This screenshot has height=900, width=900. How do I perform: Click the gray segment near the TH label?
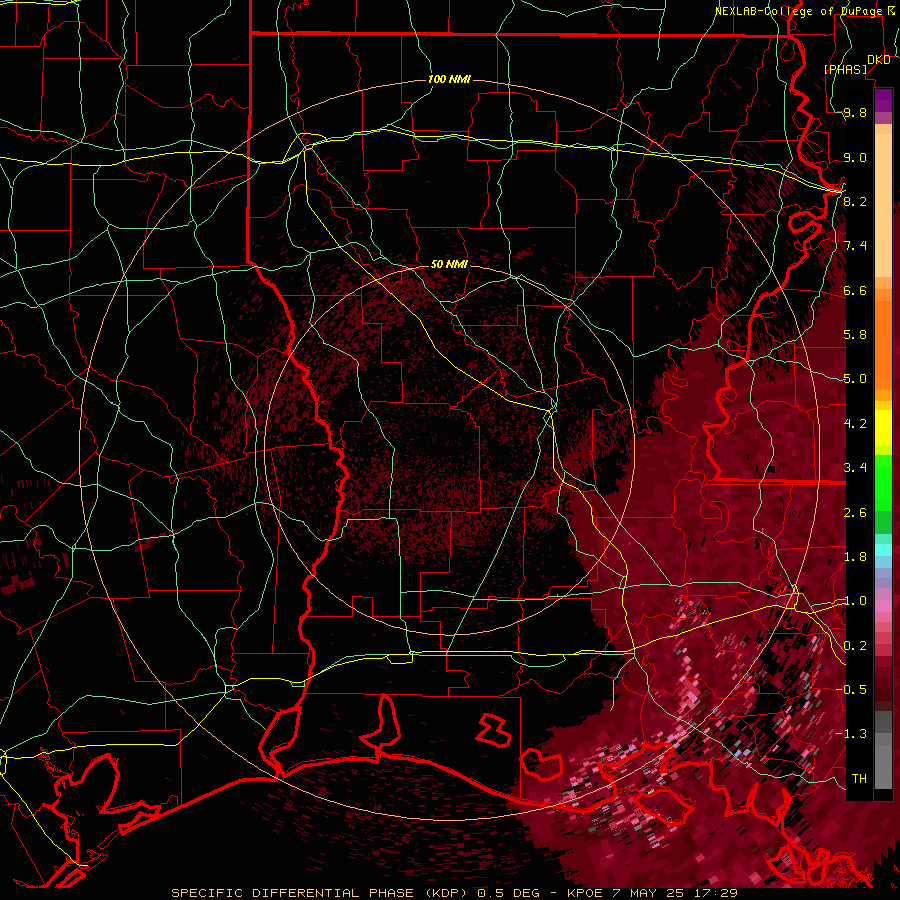(883, 766)
